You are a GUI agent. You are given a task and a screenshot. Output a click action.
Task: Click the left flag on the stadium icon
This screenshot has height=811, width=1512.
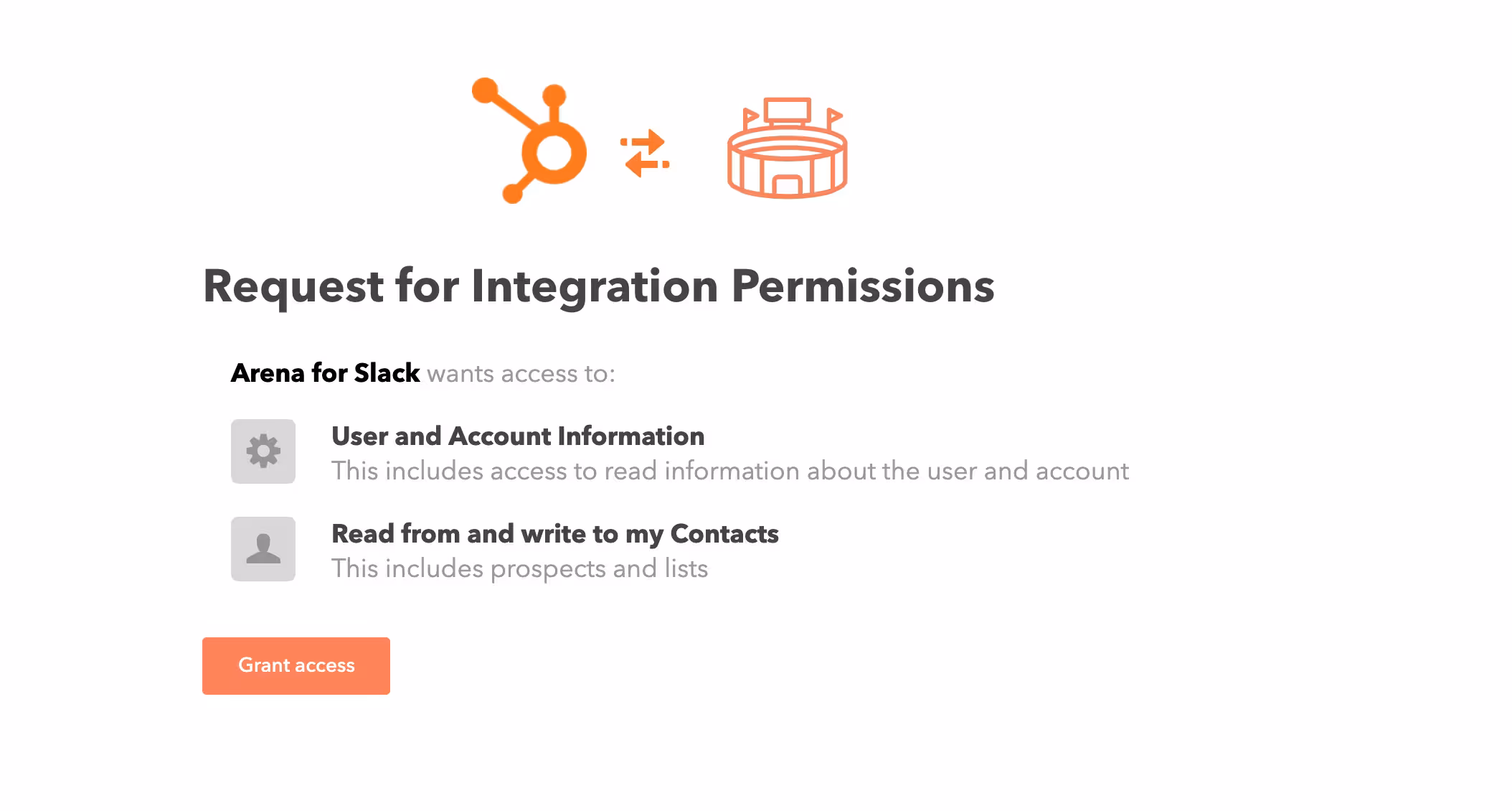click(750, 116)
